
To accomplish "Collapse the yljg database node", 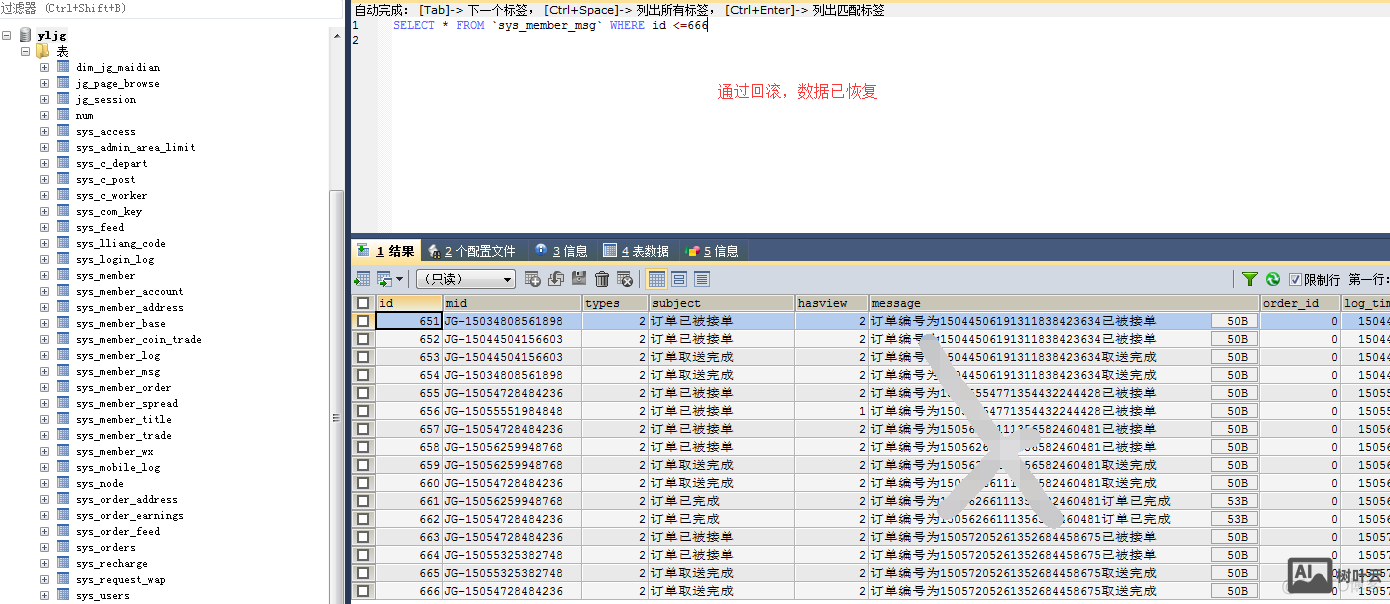I will (x=8, y=33).
